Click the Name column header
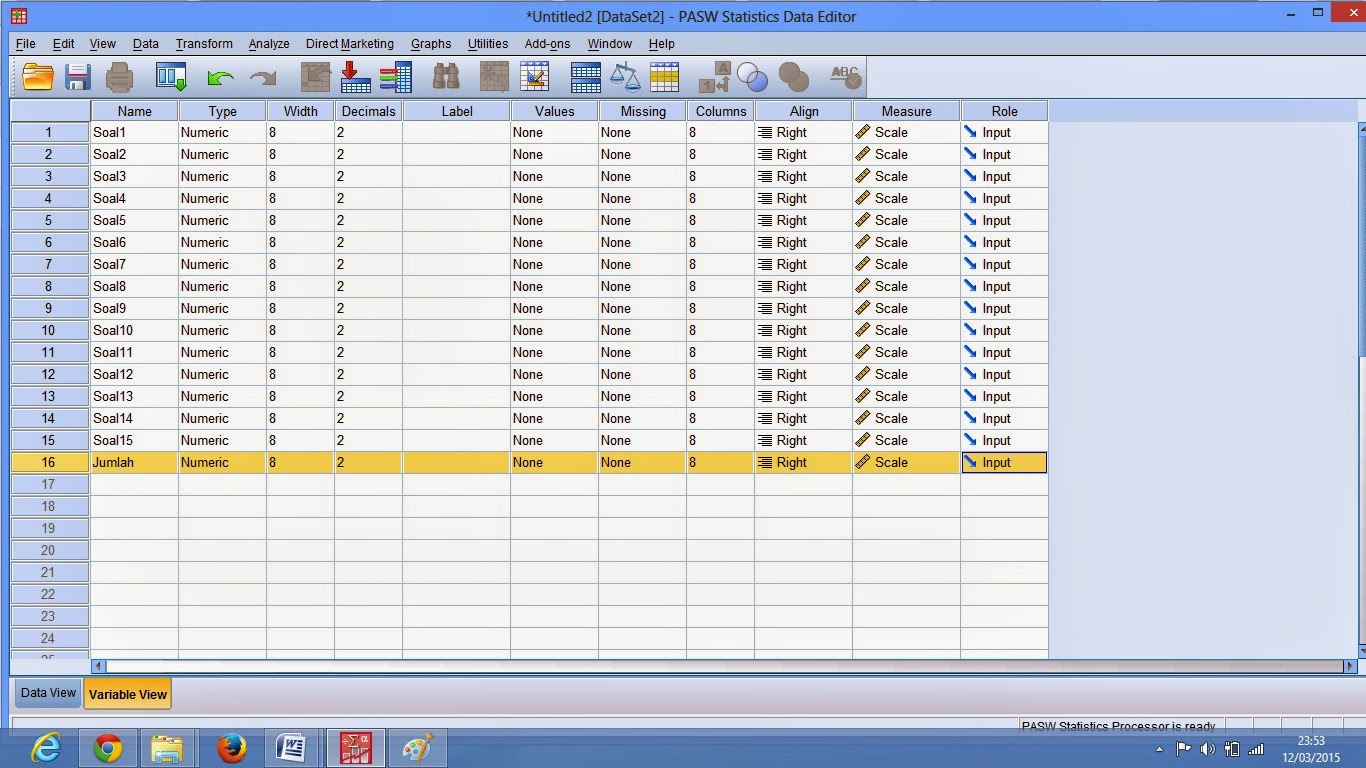 pos(134,111)
